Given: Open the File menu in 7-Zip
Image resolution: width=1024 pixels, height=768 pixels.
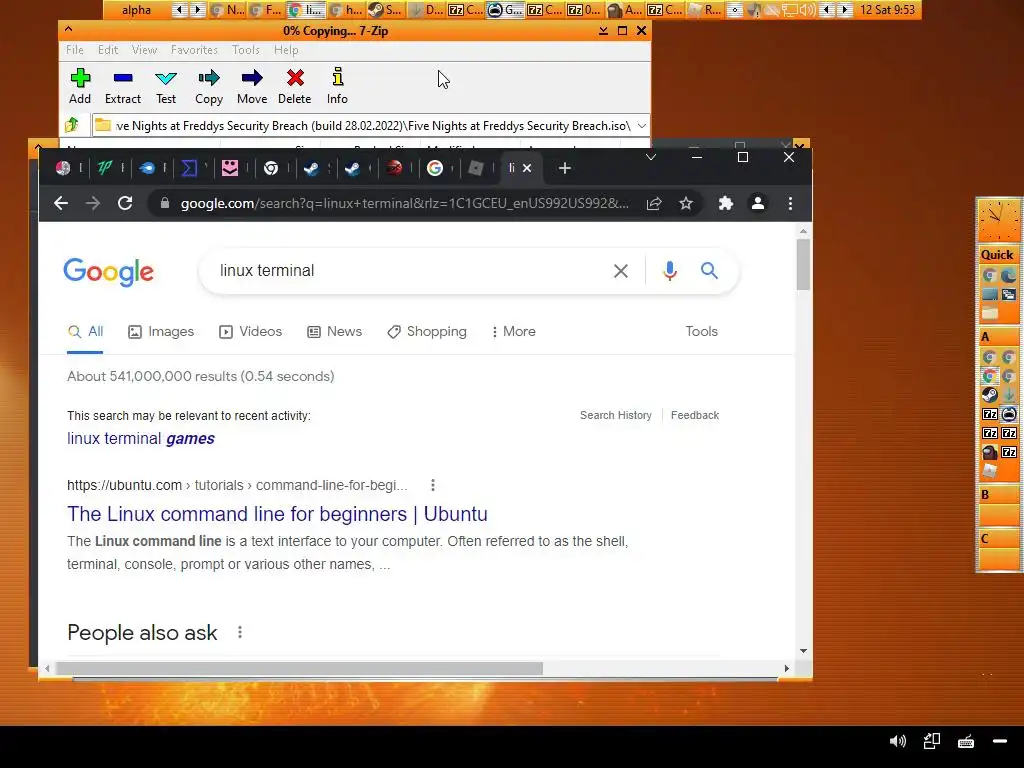Looking at the screenshot, I should [74, 50].
